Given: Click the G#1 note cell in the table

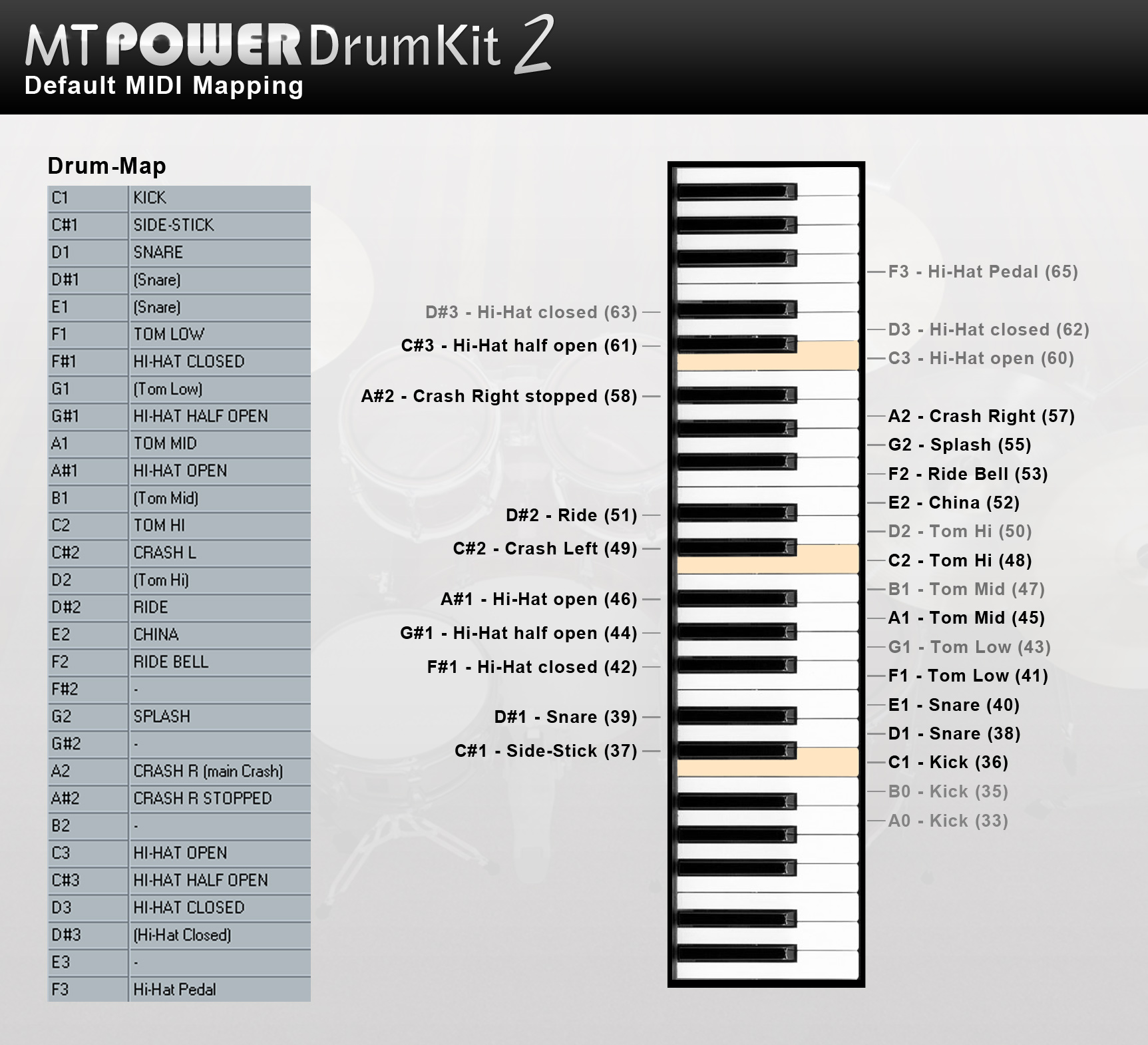Looking at the screenshot, I should pyautogui.click(x=87, y=416).
